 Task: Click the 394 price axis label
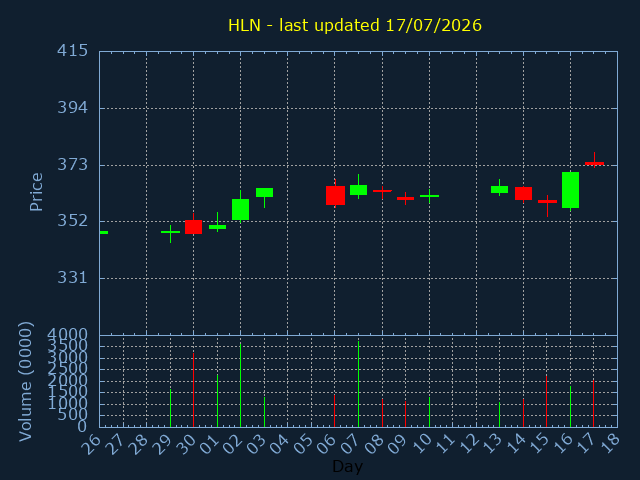coord(72,108)
